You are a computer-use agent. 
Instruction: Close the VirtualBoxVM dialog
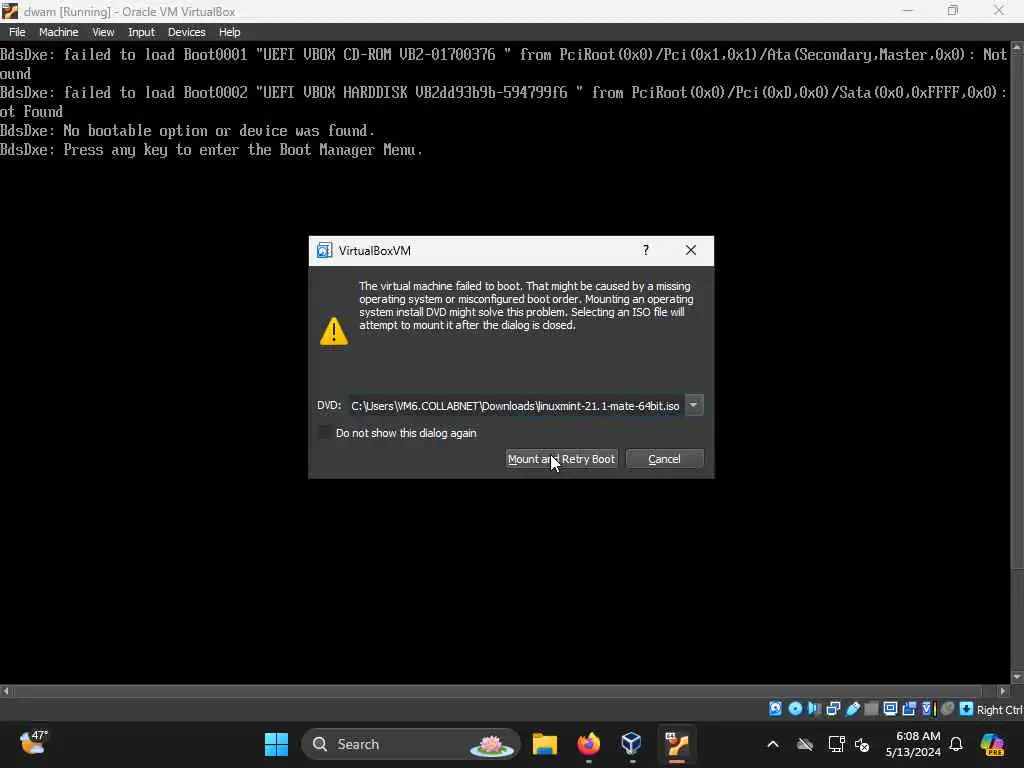691,250
